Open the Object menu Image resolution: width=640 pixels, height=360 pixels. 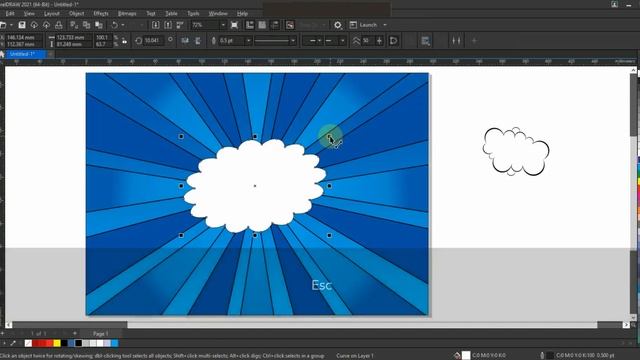76,13
